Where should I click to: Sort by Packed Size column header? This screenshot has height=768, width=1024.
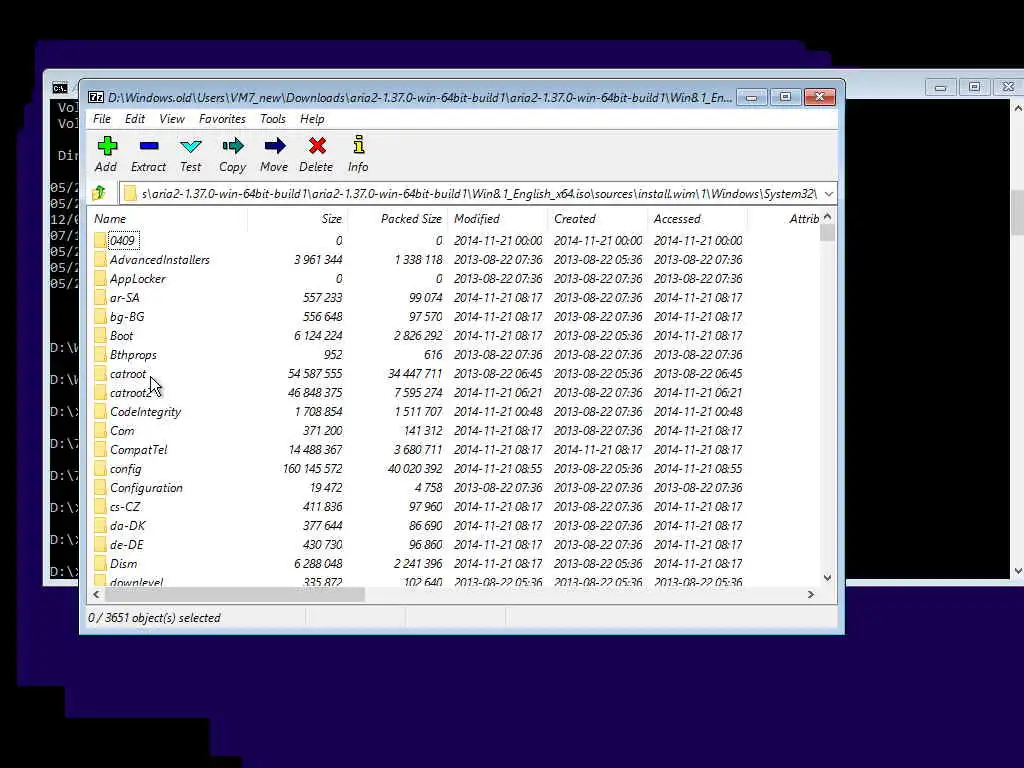pos(397,219)
